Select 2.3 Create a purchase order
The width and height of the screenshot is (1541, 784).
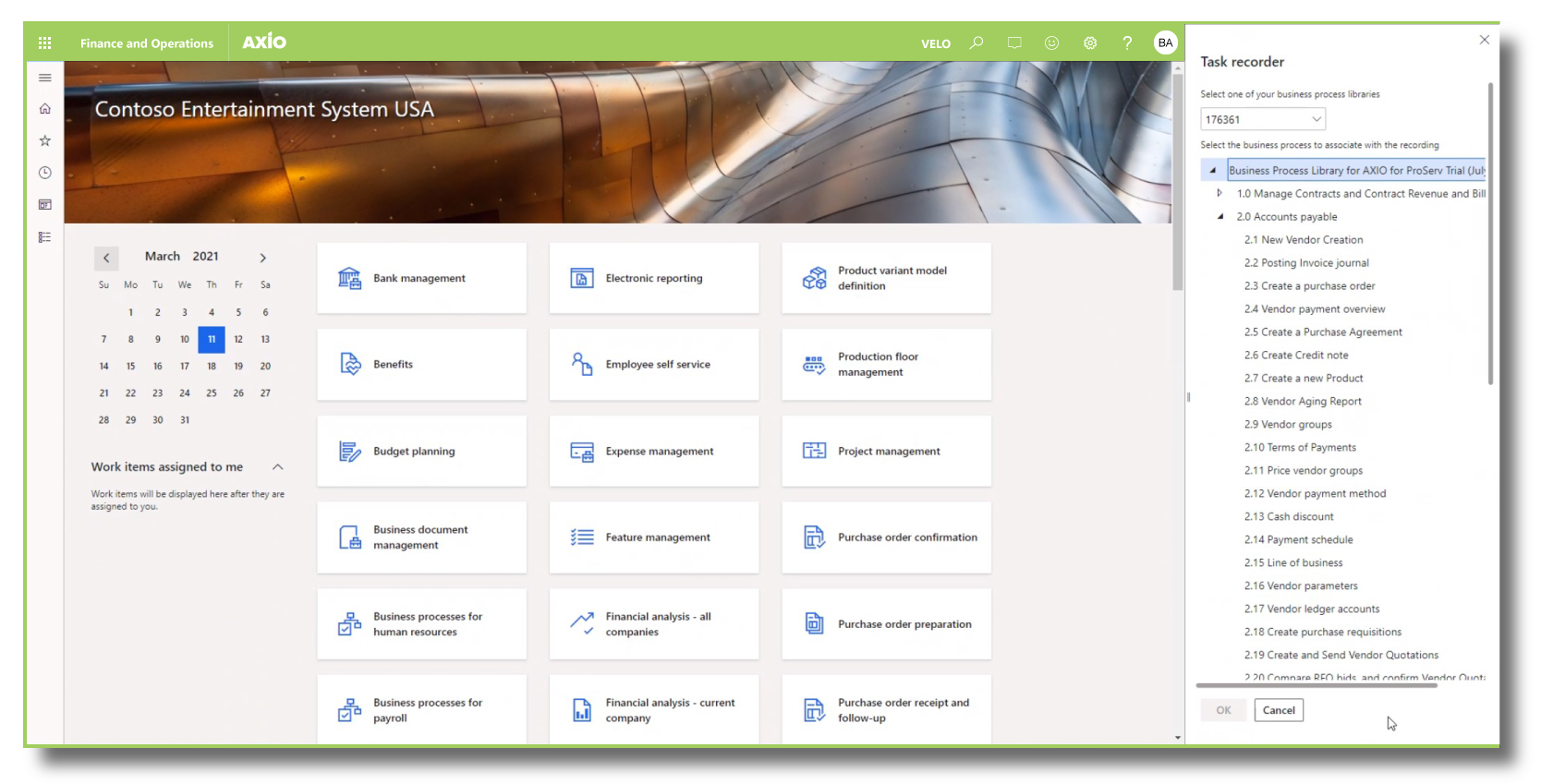[x=1309, y=285]
